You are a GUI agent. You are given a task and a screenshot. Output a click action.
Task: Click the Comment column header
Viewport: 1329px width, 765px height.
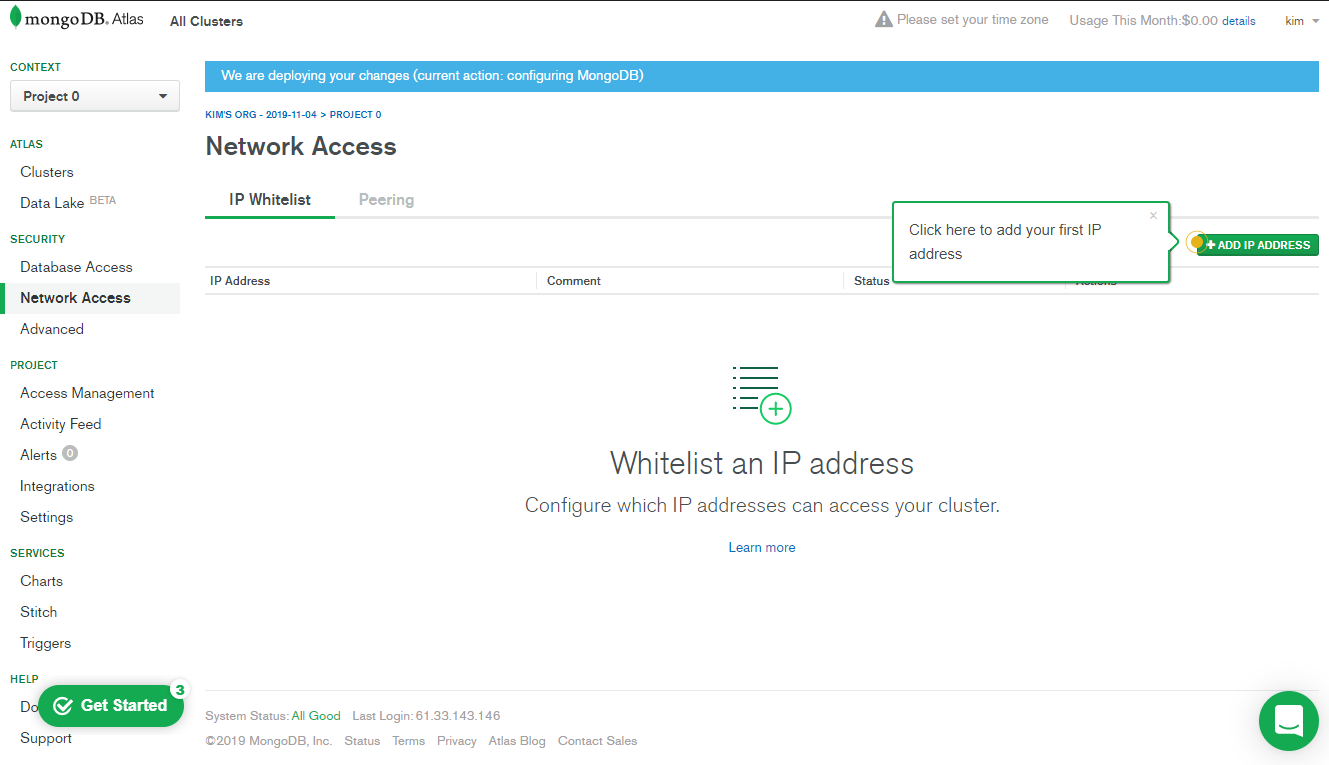[x=574, y=281]
